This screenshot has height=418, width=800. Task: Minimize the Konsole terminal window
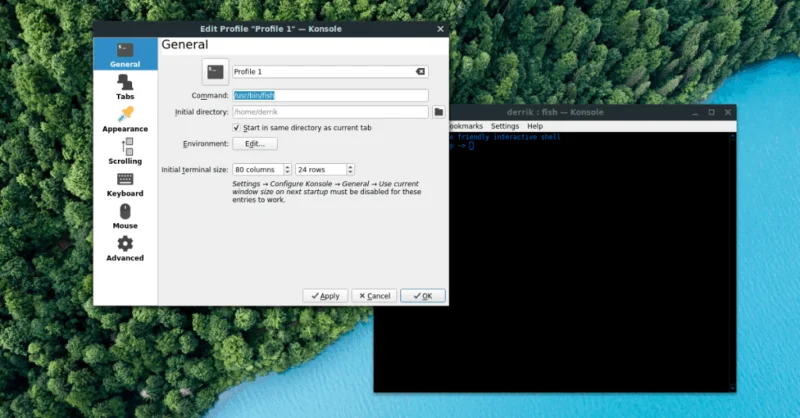695,112
